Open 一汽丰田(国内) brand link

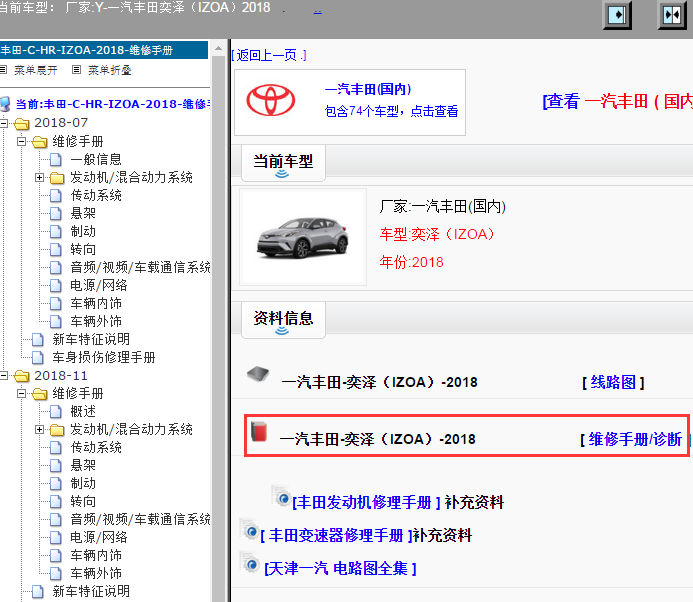(368, 89)
